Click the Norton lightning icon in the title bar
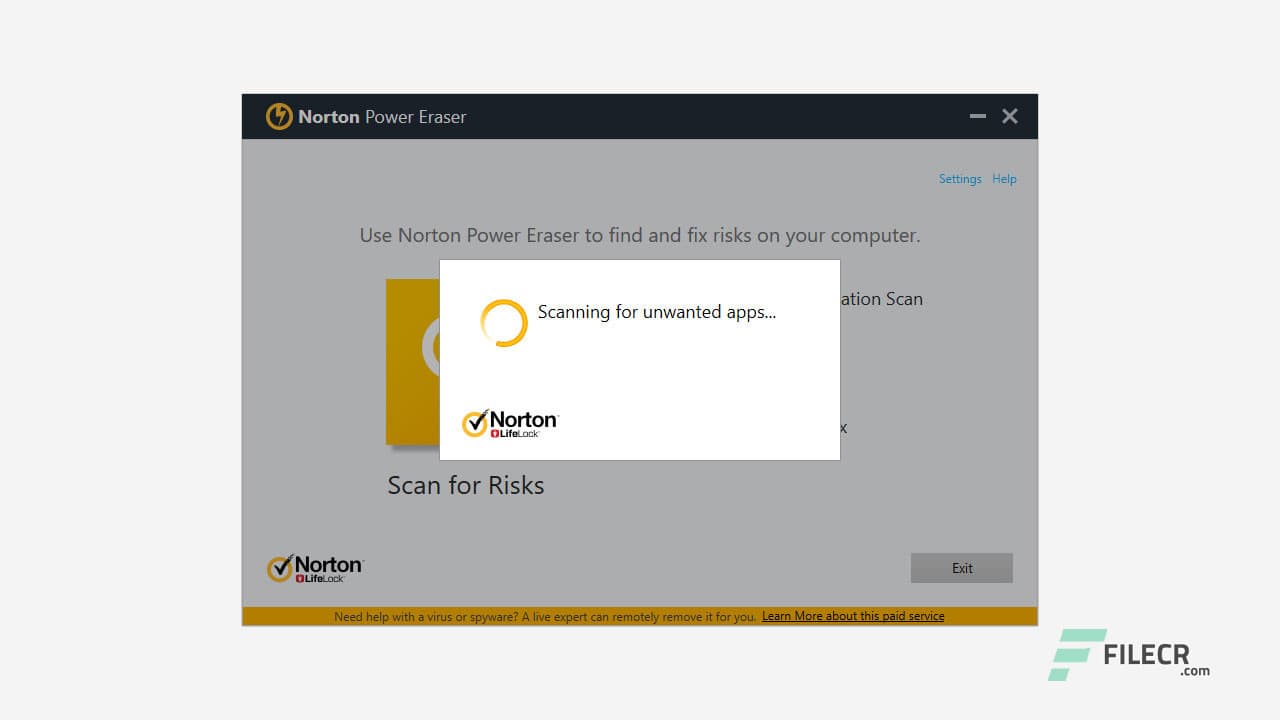 (x=279, y=116)
